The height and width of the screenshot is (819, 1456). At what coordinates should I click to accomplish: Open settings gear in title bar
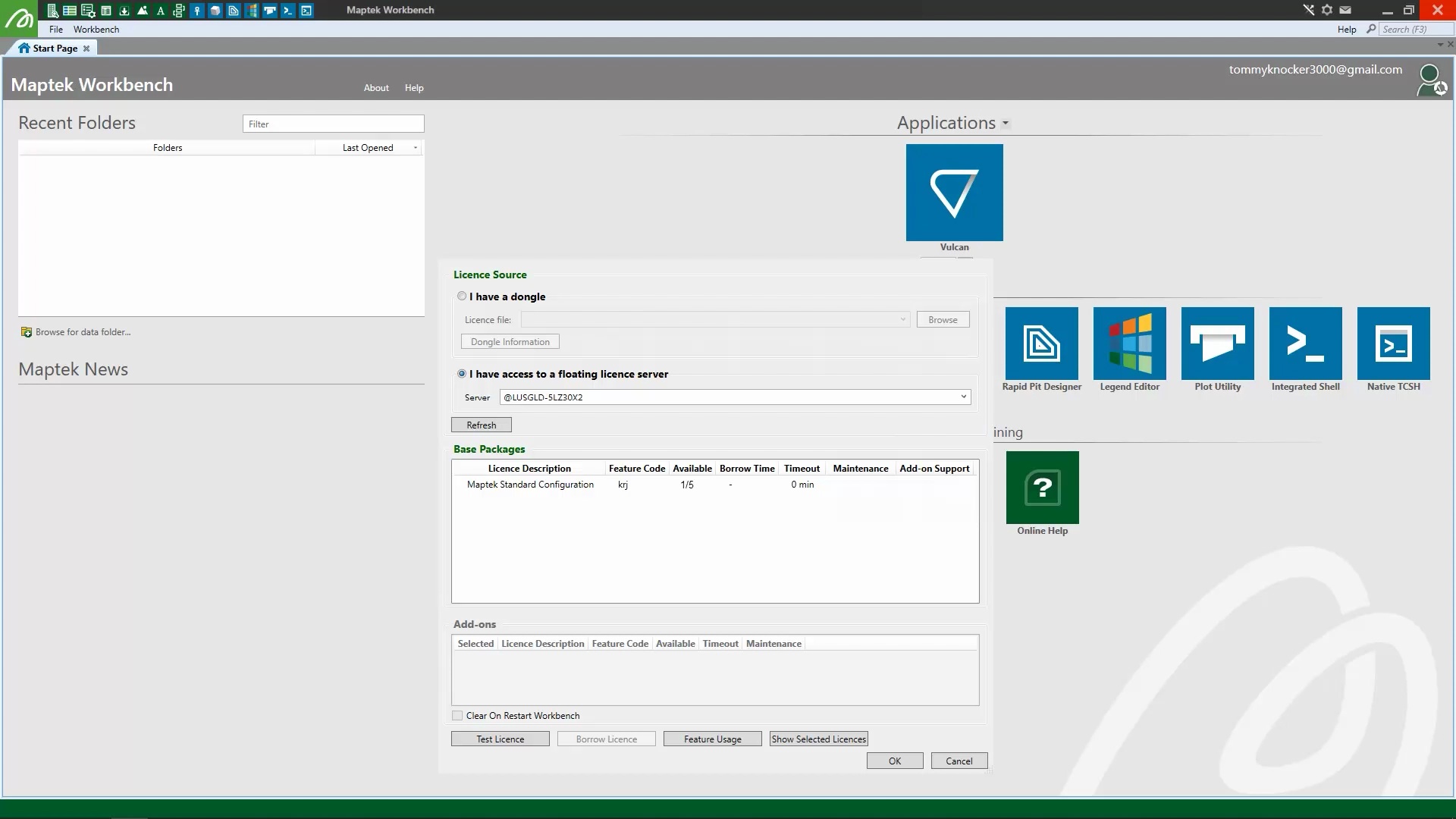[x=1327, y=10]
